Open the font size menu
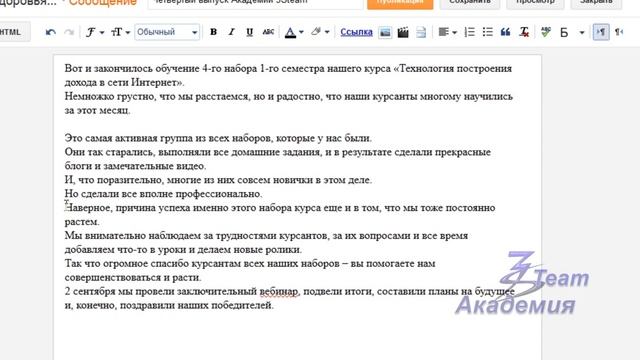Image resolution: width=640 pixels, height=360 pixels. pos(120,32)
